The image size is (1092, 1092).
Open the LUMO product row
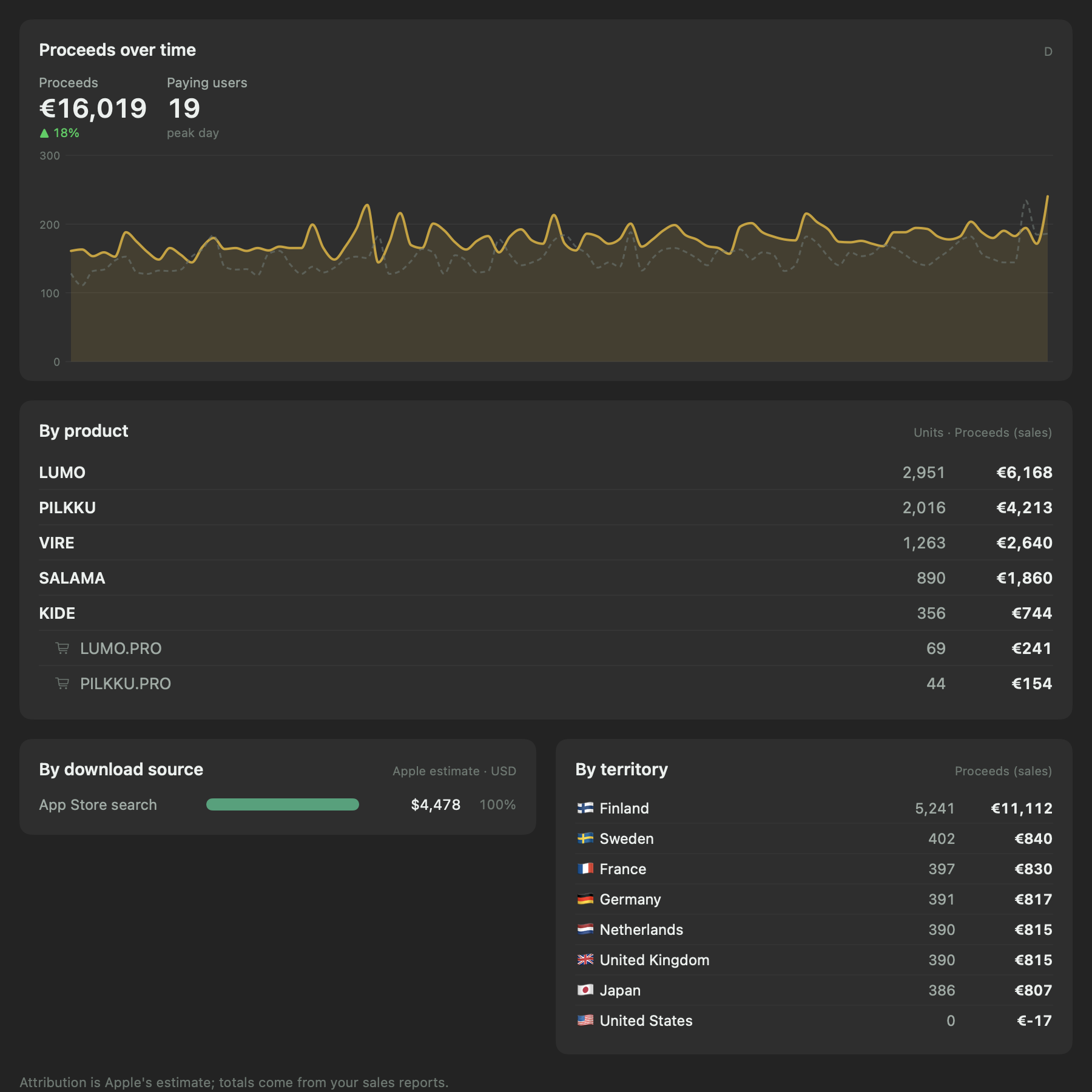pyautogui.click(x=546, y=473)
